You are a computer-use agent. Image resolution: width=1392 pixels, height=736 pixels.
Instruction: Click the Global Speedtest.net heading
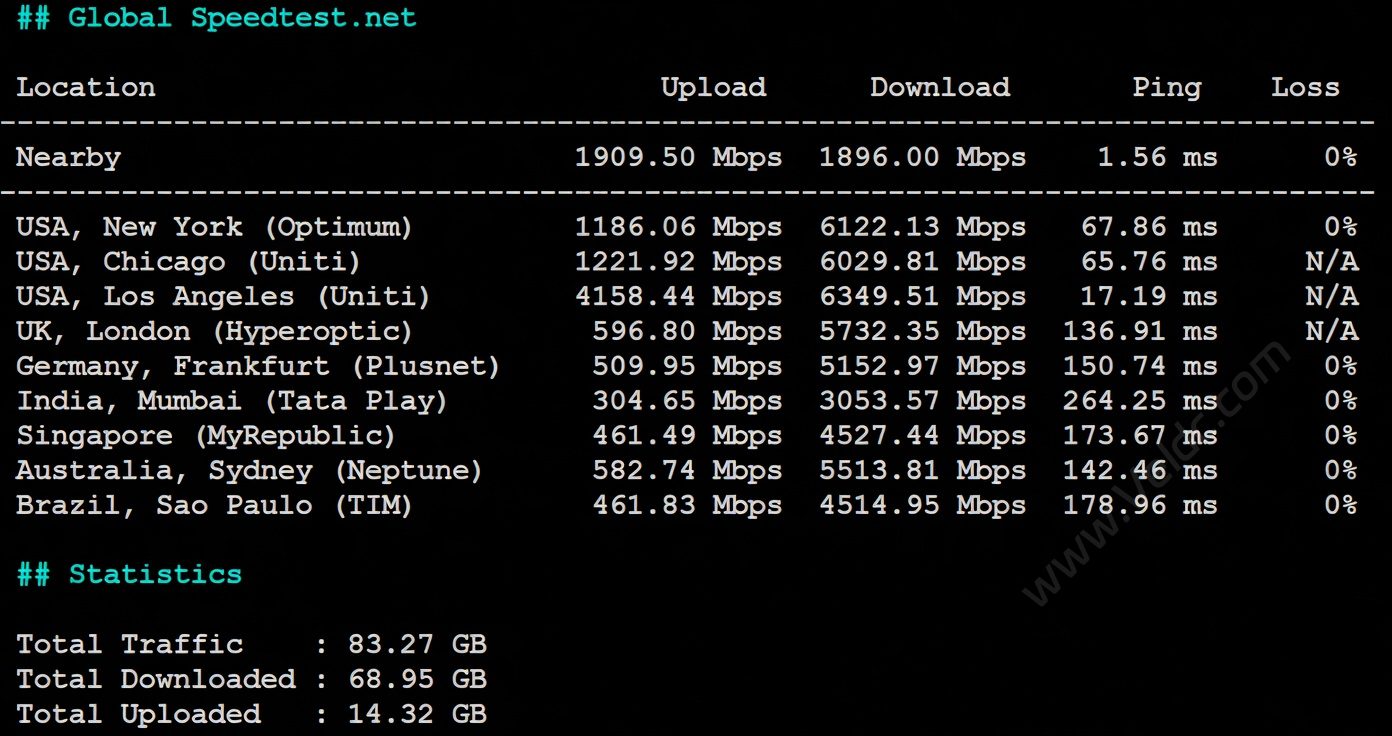click(x=217, y=18)
